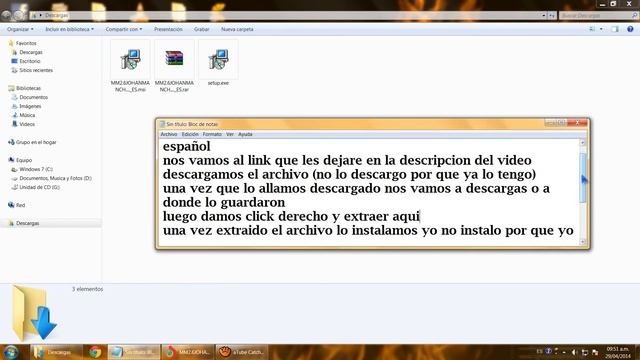This screenshot has height=360, width=640.
Task: Click the Explorer forward navigation button
Action: point(19,15)
